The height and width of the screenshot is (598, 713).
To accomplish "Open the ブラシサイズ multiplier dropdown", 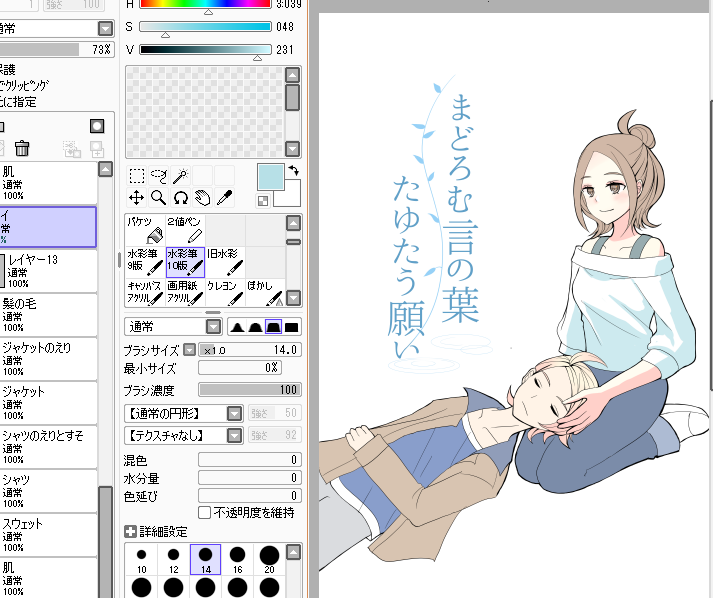I will point(189,350).
